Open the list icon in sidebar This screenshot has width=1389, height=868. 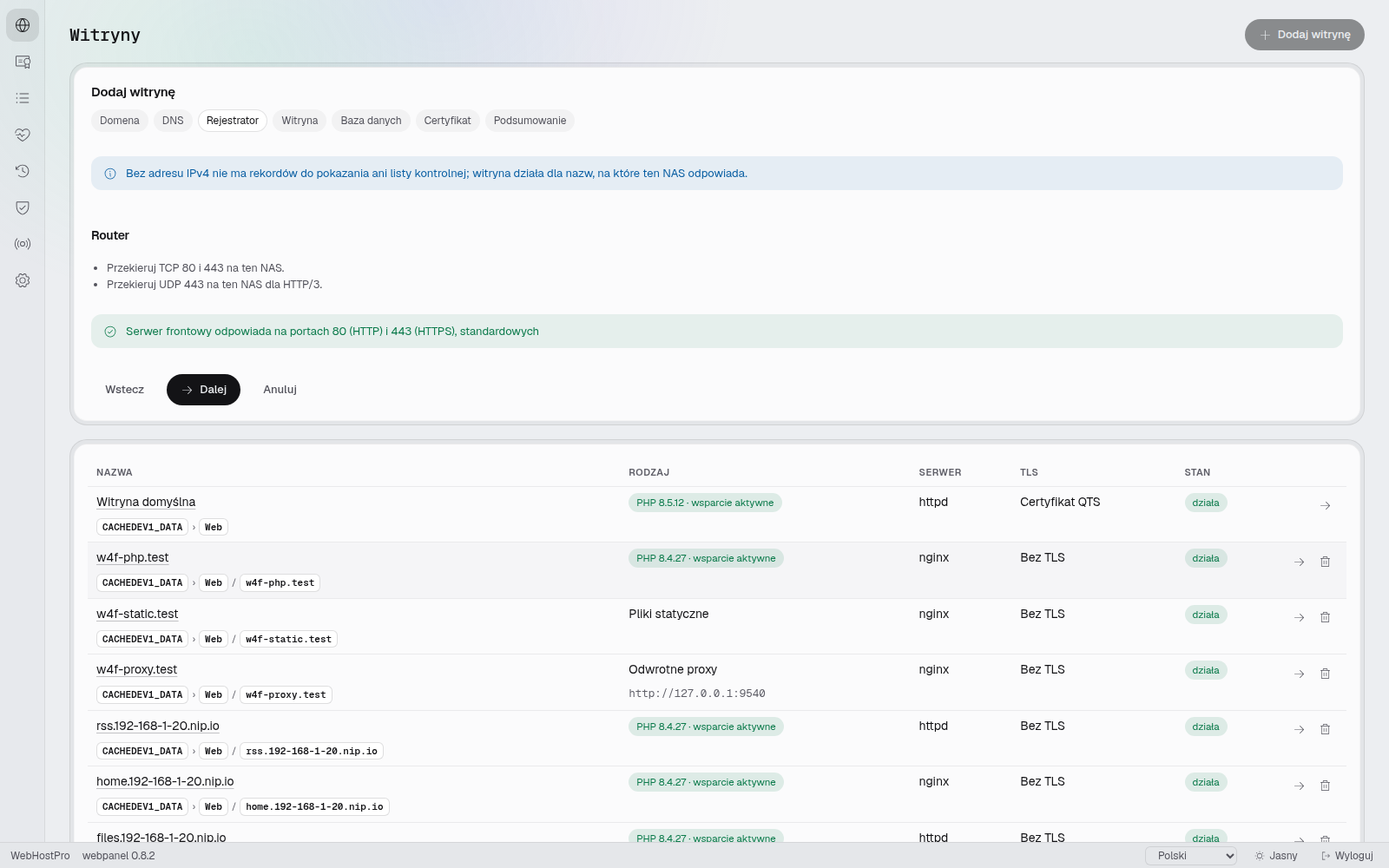(23, 98)
